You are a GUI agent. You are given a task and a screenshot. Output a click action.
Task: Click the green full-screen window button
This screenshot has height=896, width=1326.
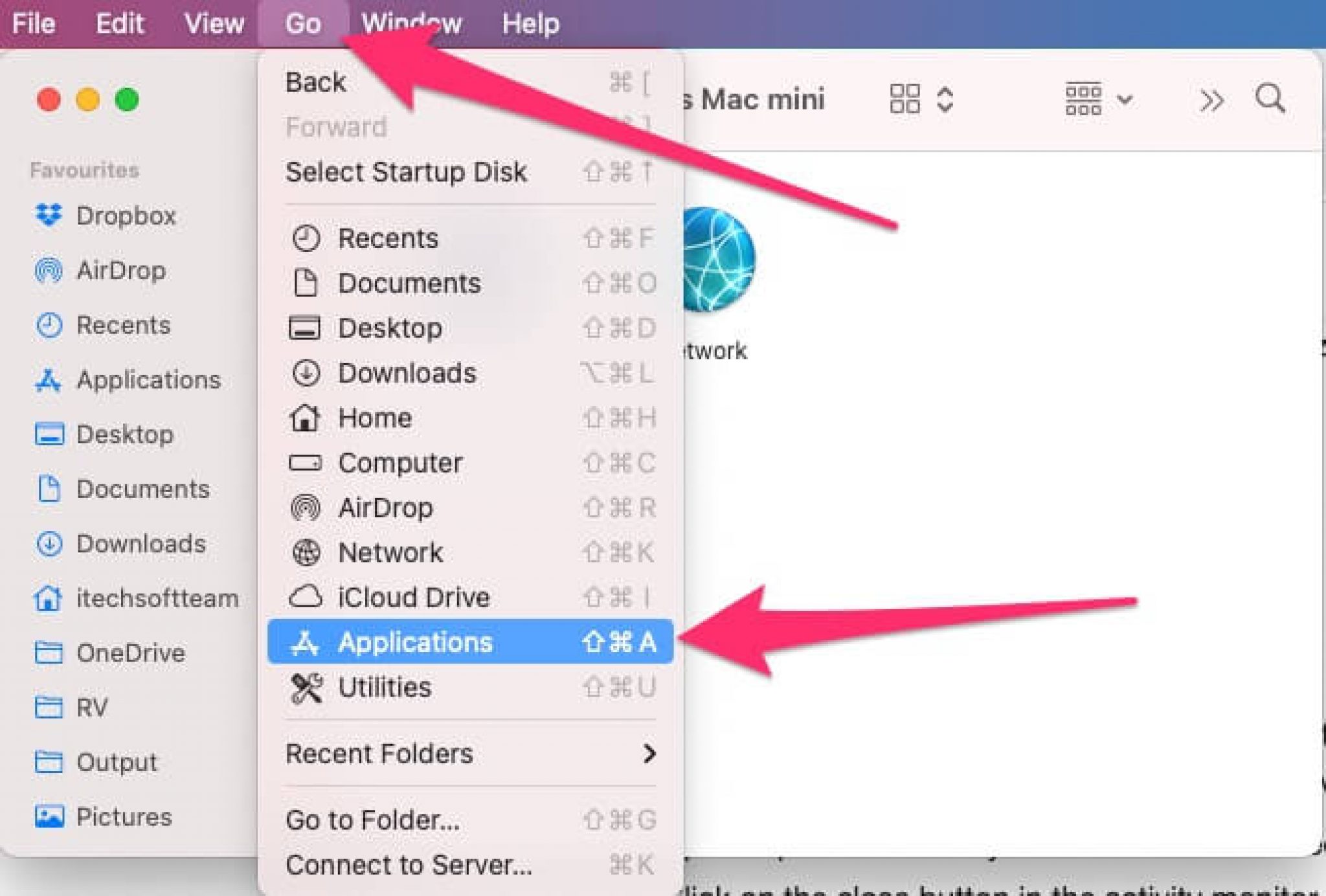[x=127, y=100]
